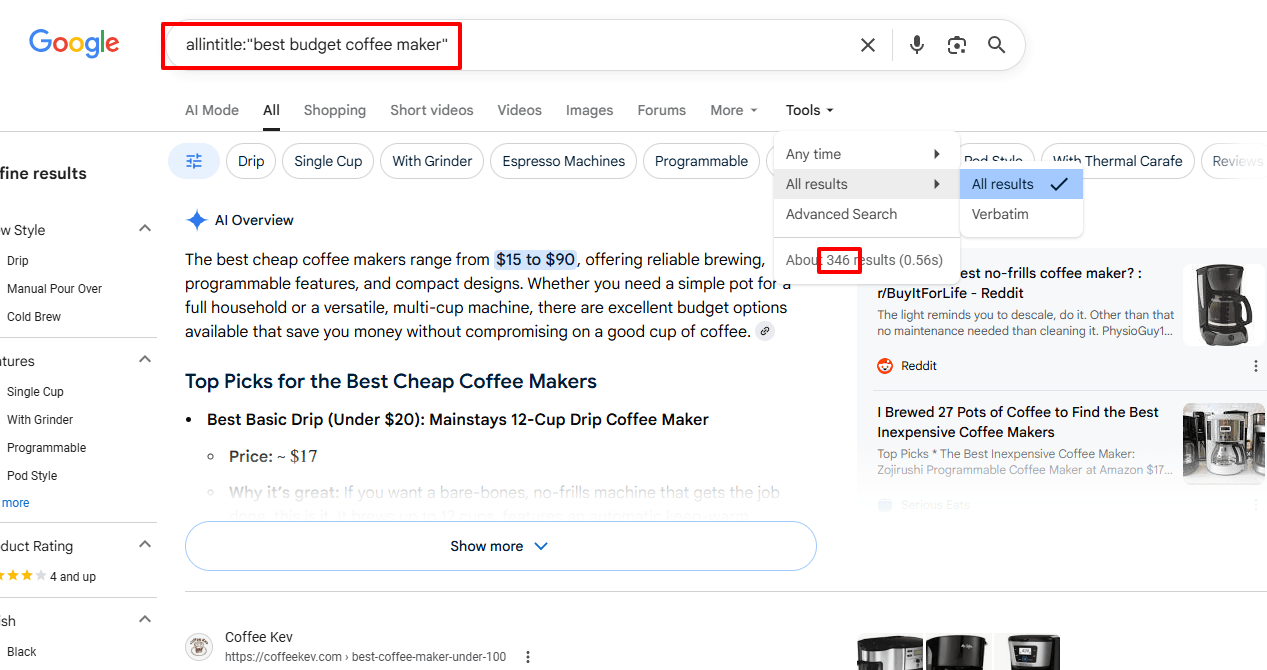Start voice search with the microphone icon
Viewport: 1267px width, 670px height.
pos(917,45)
